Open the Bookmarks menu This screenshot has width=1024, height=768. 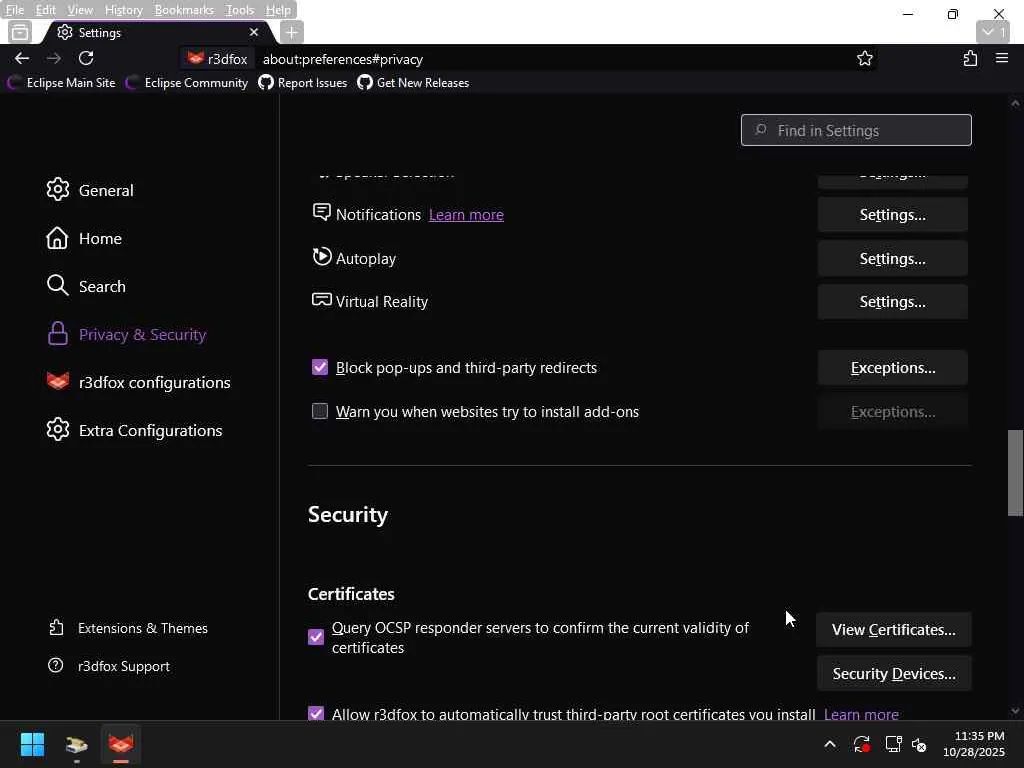[x=184, y=10]
